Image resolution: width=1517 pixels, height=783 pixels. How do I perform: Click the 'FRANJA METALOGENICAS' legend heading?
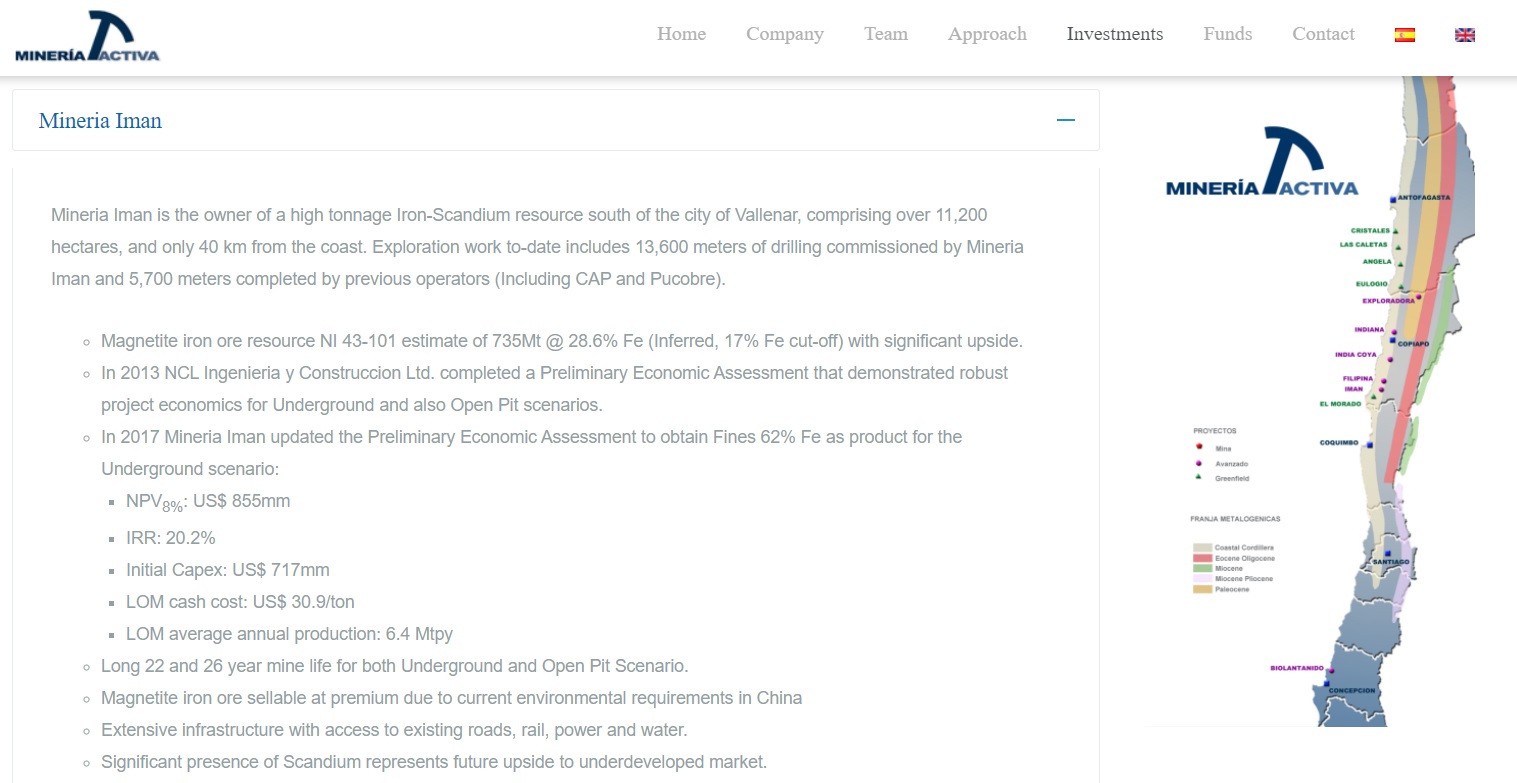pos(1236,519)
